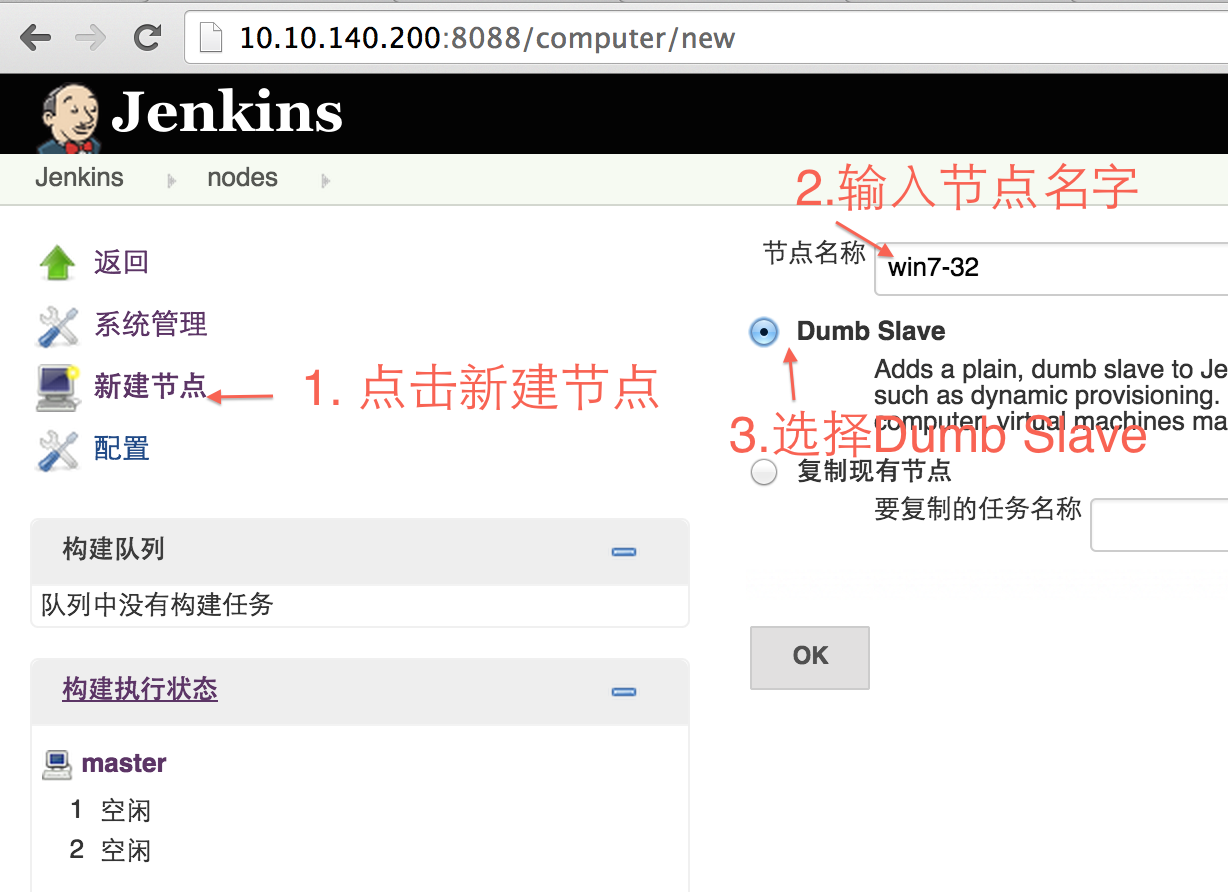This screenshot has height=892, width=1228.
Task: Click the Dumb Slave label
Action: (871, 331)
